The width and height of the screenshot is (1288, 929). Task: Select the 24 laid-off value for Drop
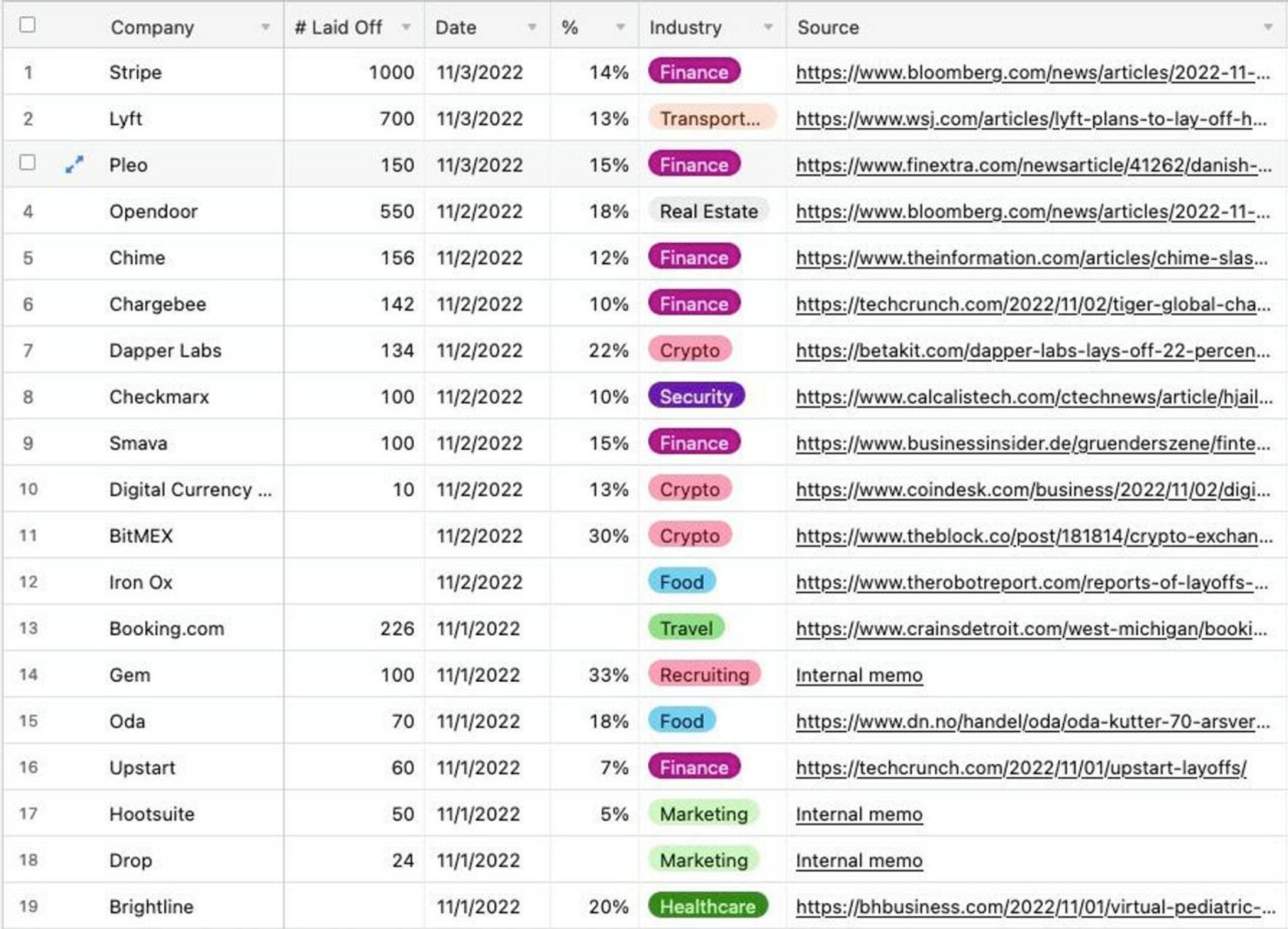pyautogui.click(x=402, y=860)
